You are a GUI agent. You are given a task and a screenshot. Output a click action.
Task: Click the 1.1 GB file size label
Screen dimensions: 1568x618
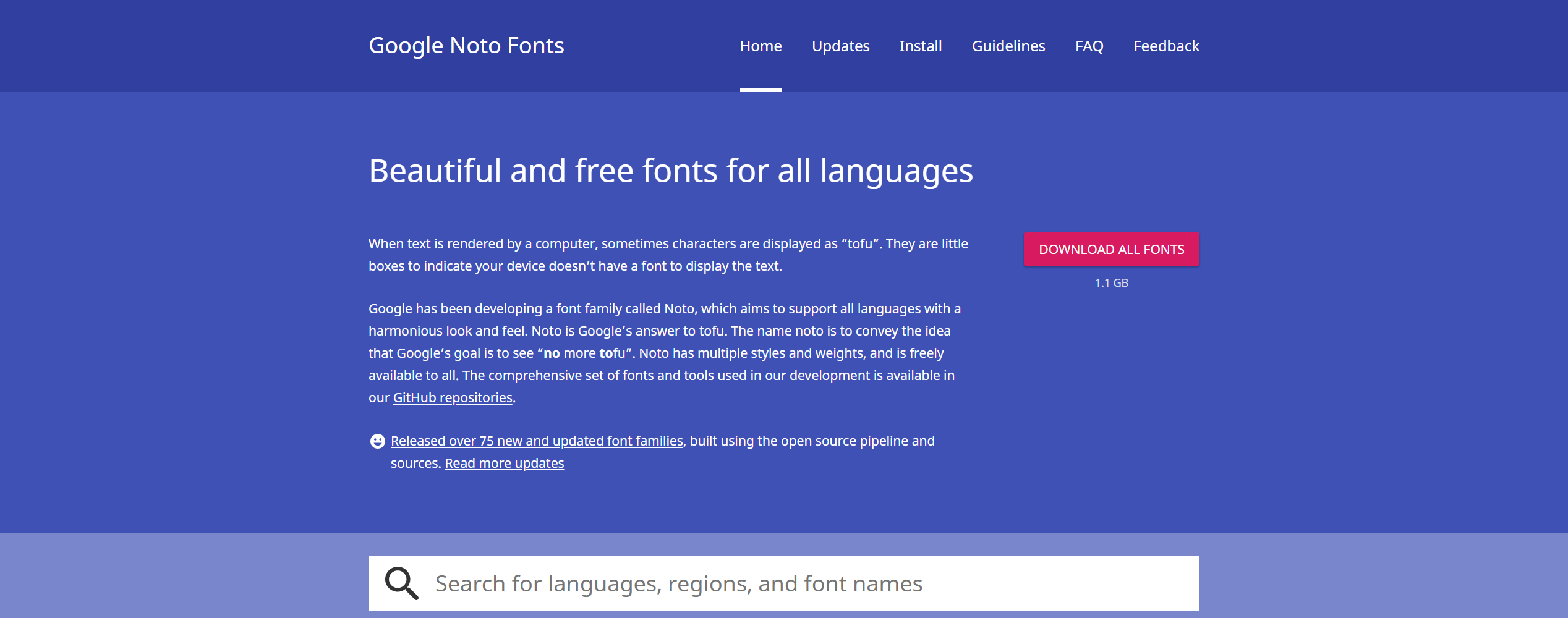1111,283
